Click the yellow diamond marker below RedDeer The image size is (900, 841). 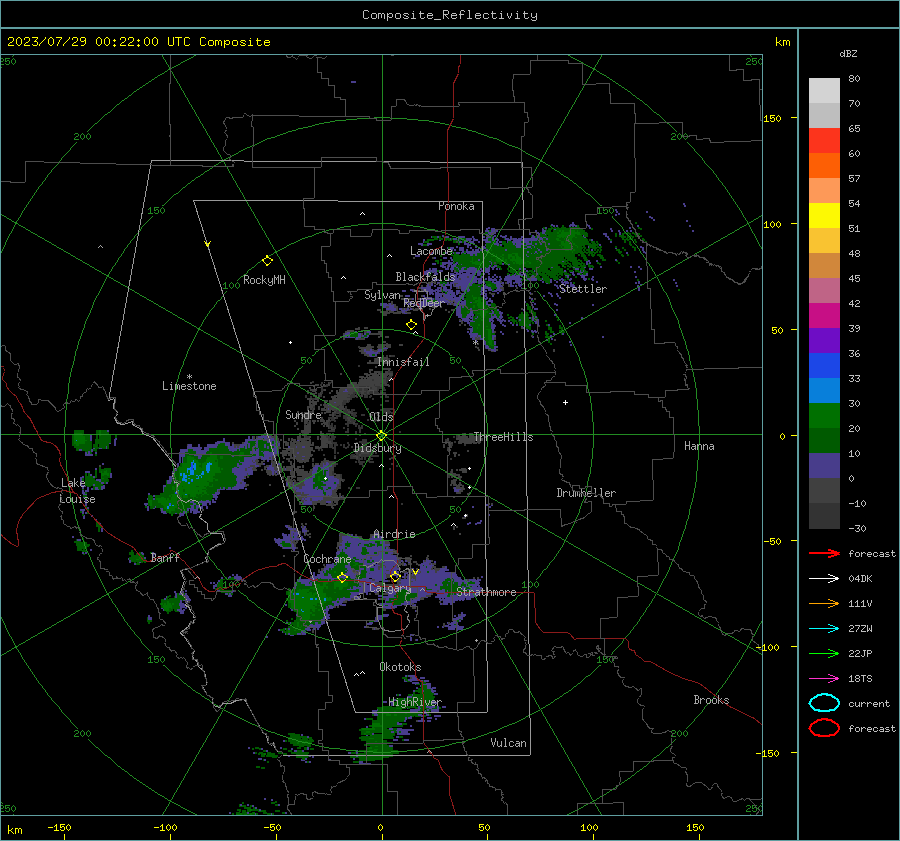pos(412,325)
